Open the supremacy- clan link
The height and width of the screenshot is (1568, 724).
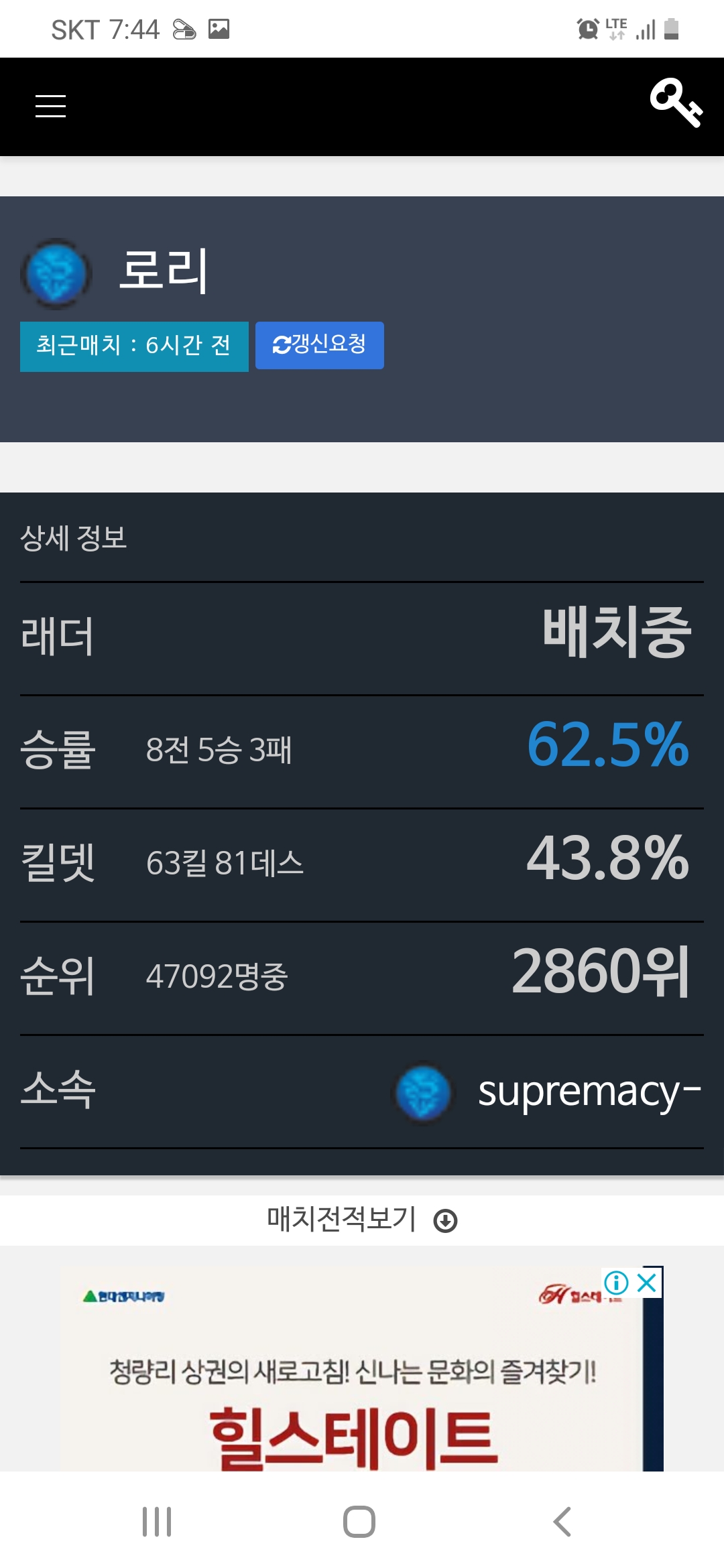(x=589, y=1092)
